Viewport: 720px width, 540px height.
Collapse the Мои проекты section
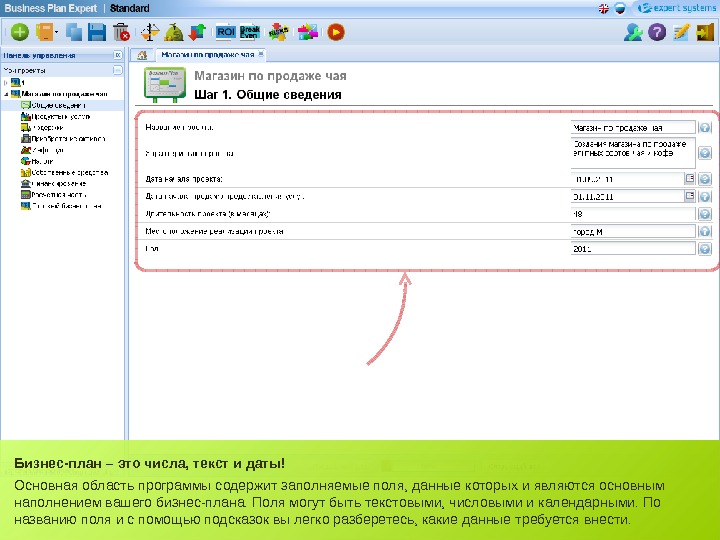(x=118, y=70)
